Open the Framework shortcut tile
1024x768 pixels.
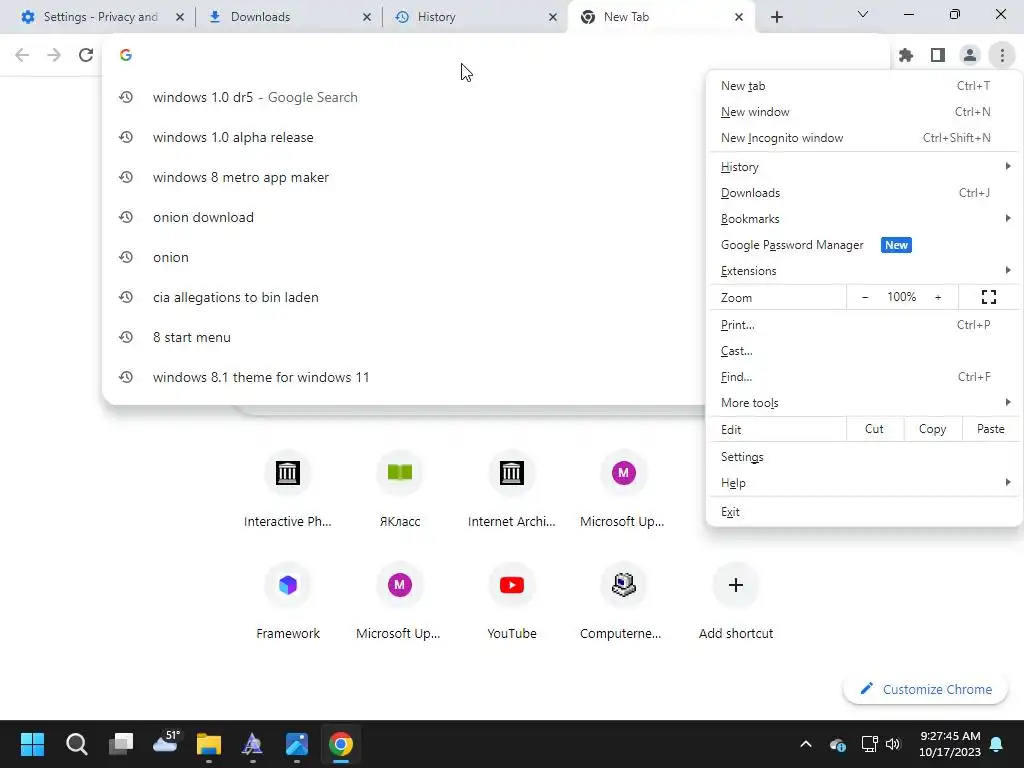[x=287, y=601]
